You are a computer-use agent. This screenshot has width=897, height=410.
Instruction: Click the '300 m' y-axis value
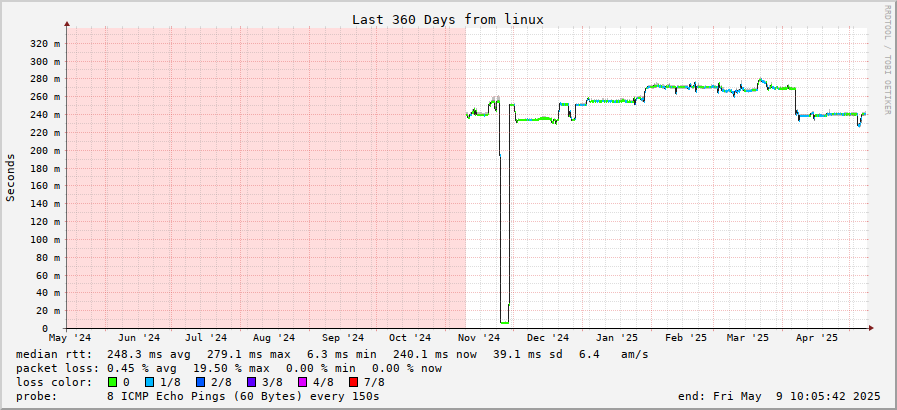[47, 61]
